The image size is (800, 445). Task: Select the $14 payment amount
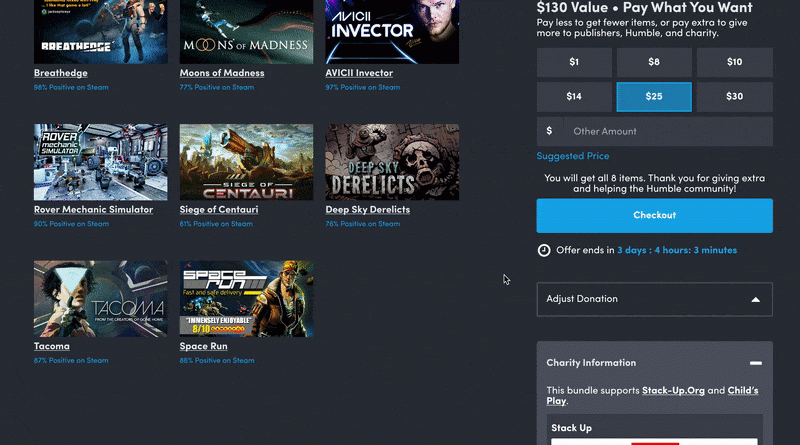574,97
